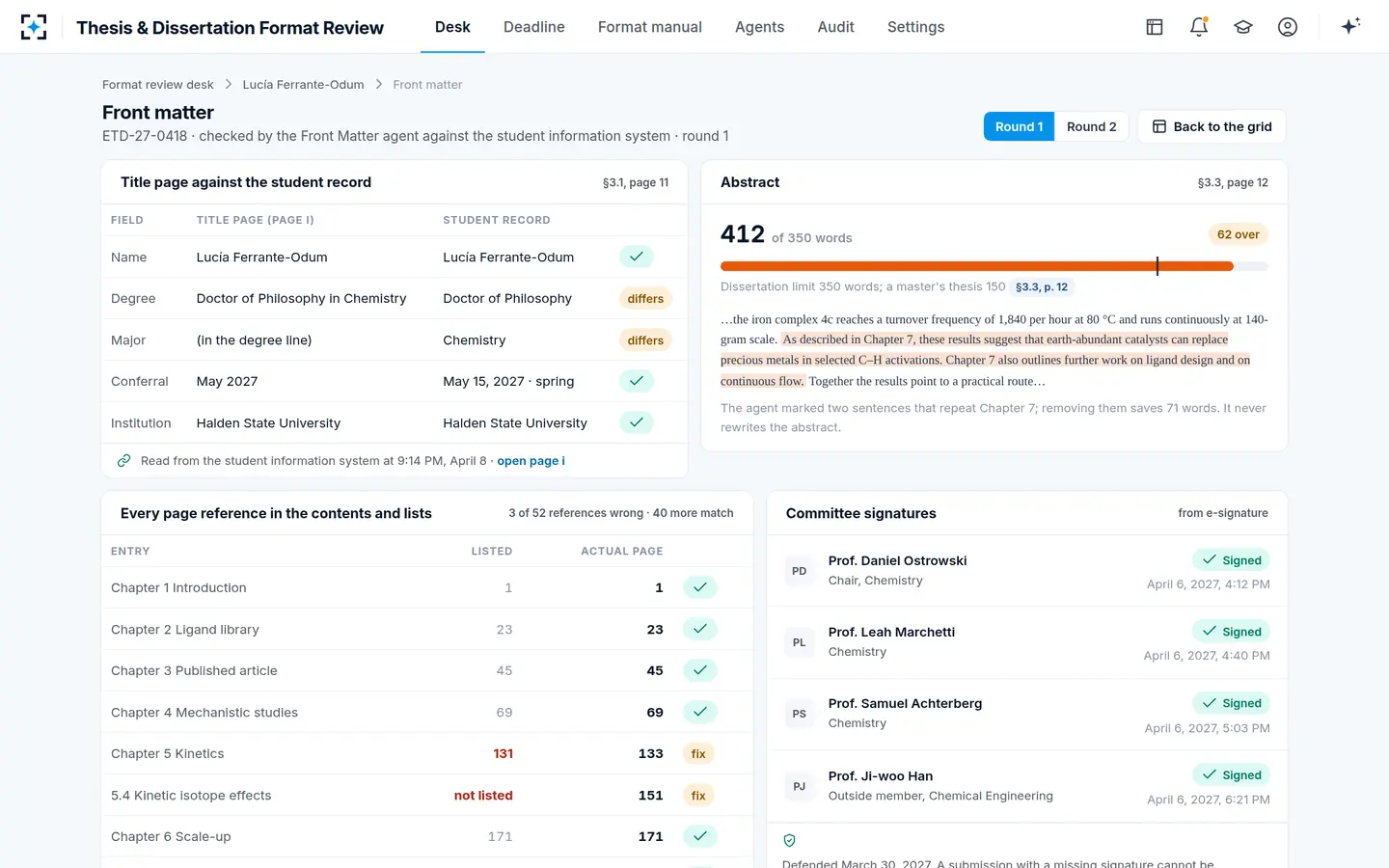Viewport: 1389px width, 868px height.
Task: Open the Format manual tab
Action: 650,27
